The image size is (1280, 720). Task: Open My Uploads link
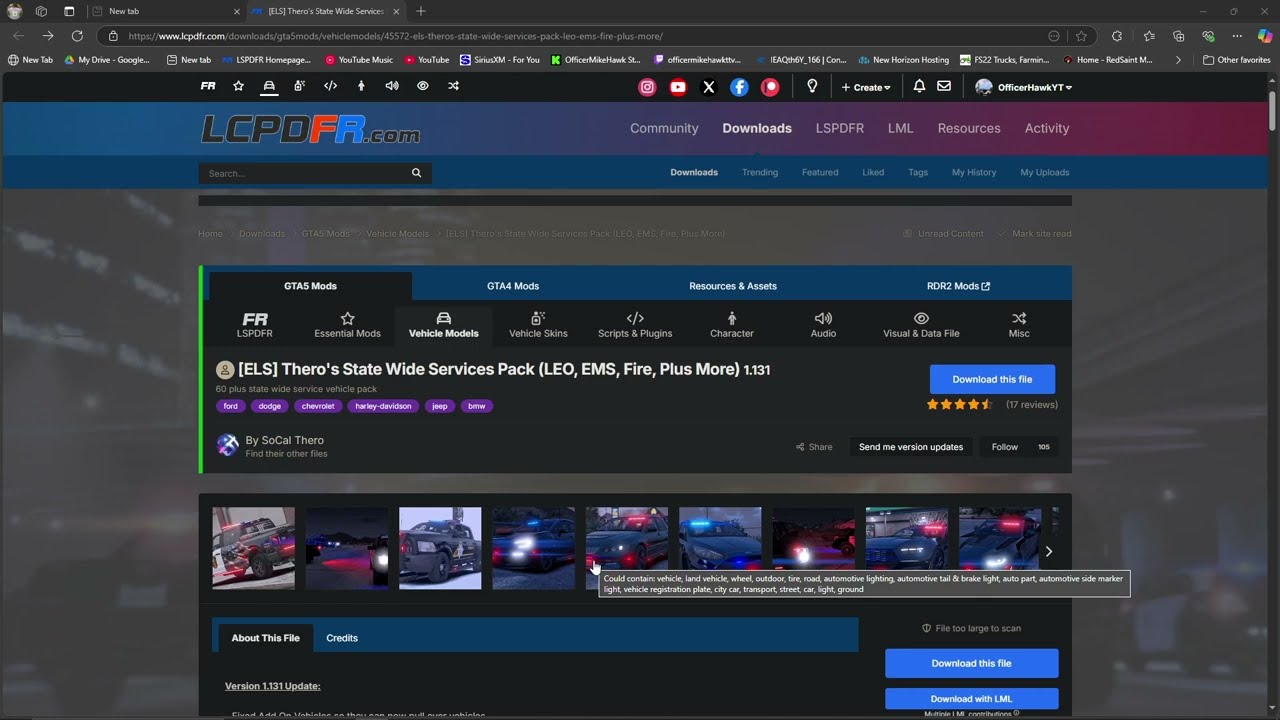tap(1045, 172)
